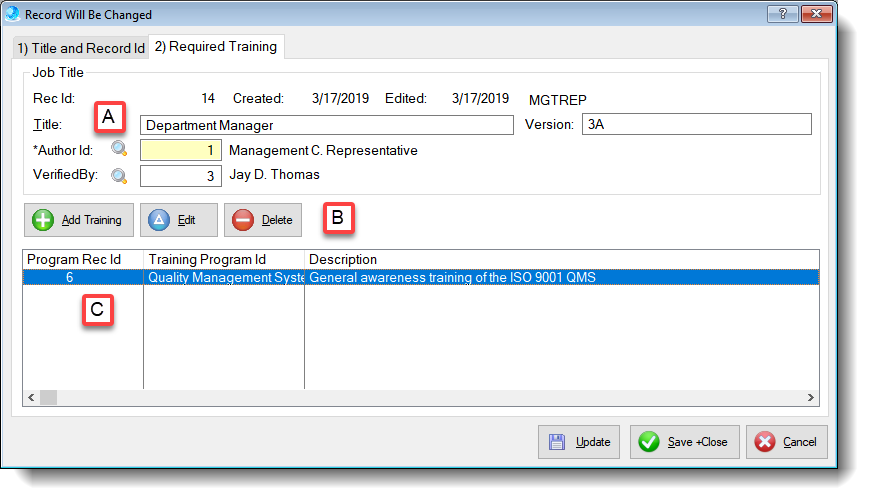871x502 pixels.
Task: Click the Management C. Representative name text
Action: pyautogui.click(x=323, y=150)
